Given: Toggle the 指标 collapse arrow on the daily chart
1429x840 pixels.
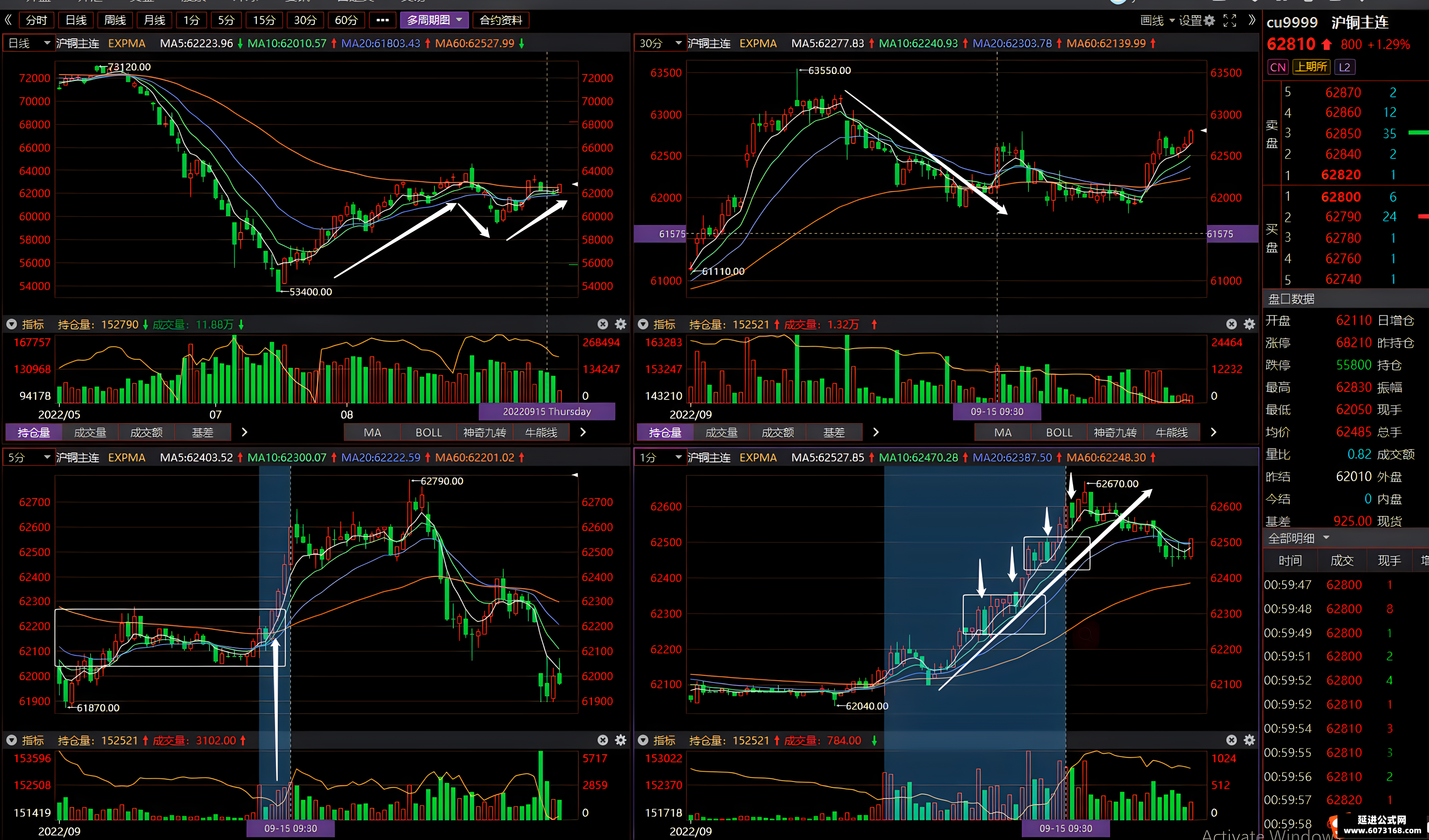Looking at the screenshot, I should (x=11, y=324).
